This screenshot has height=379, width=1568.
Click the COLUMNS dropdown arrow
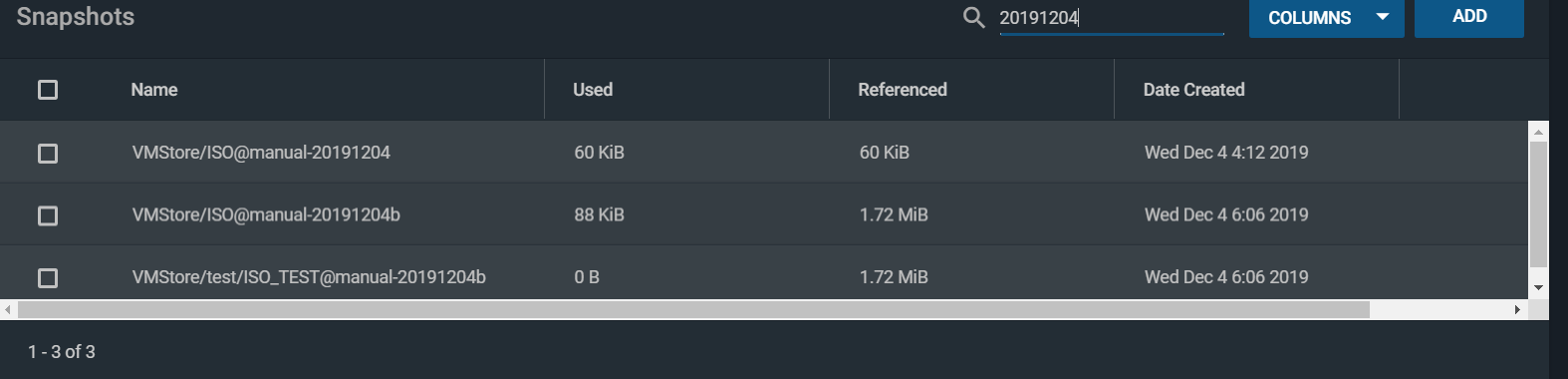coord(1383,17)
